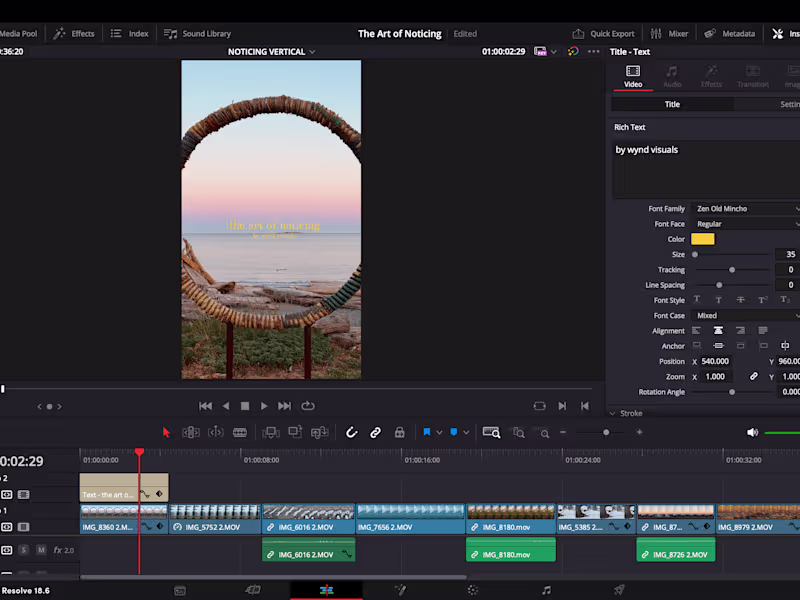Open the Font Case Mixed dropdown

pyautogui.click(x=745, y=315)
